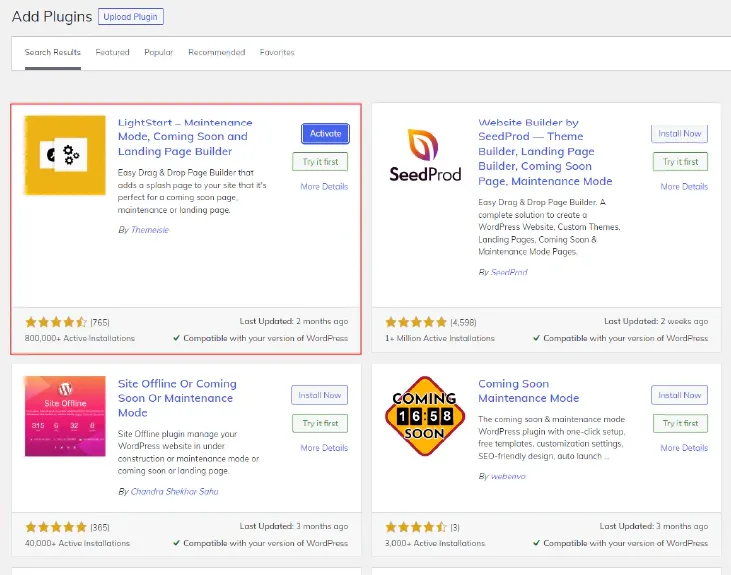Open Site Offline Or Coming Soon title

coord(177,398)
